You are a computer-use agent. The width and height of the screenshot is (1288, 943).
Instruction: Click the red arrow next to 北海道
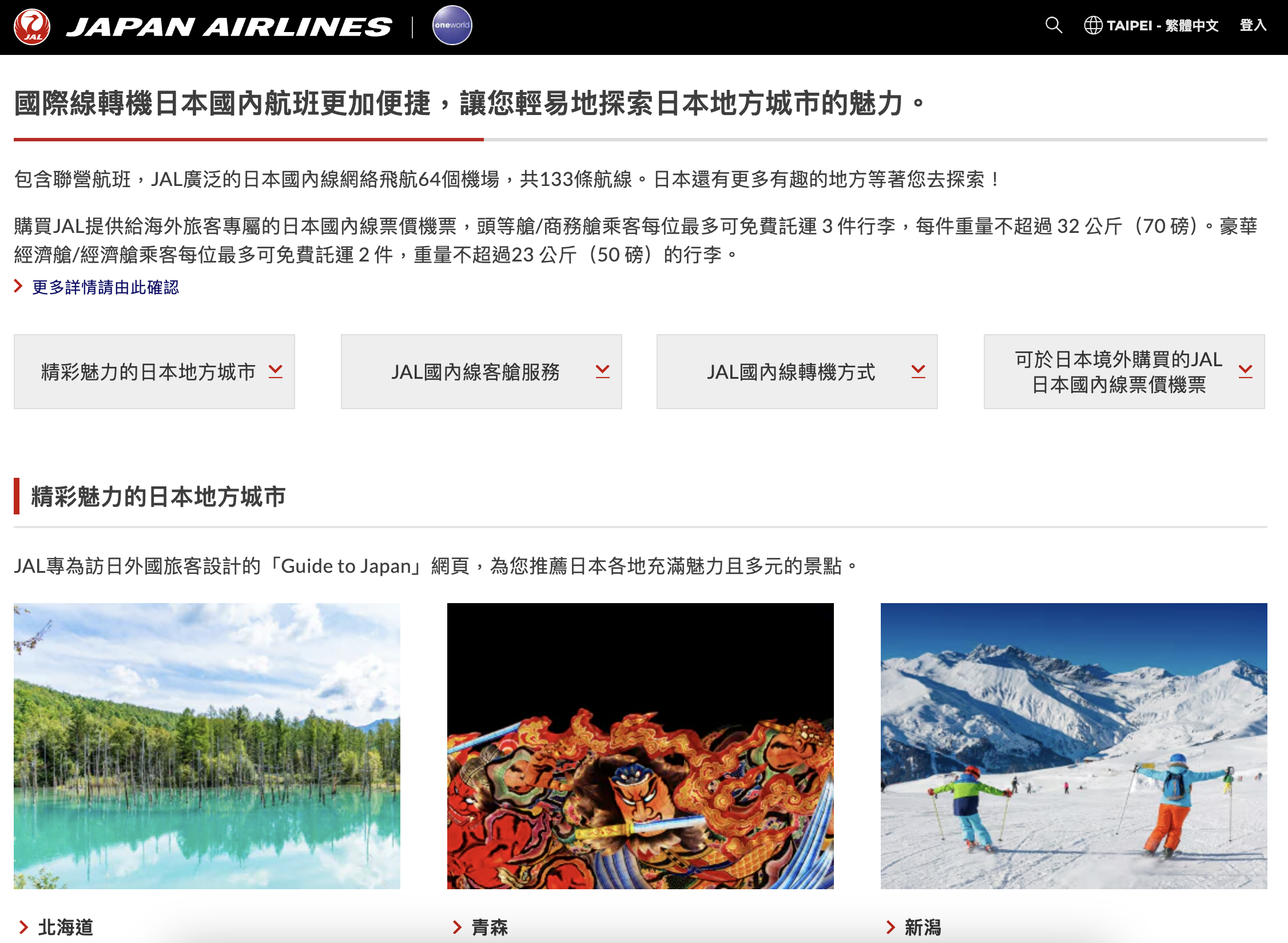point(23,927)
